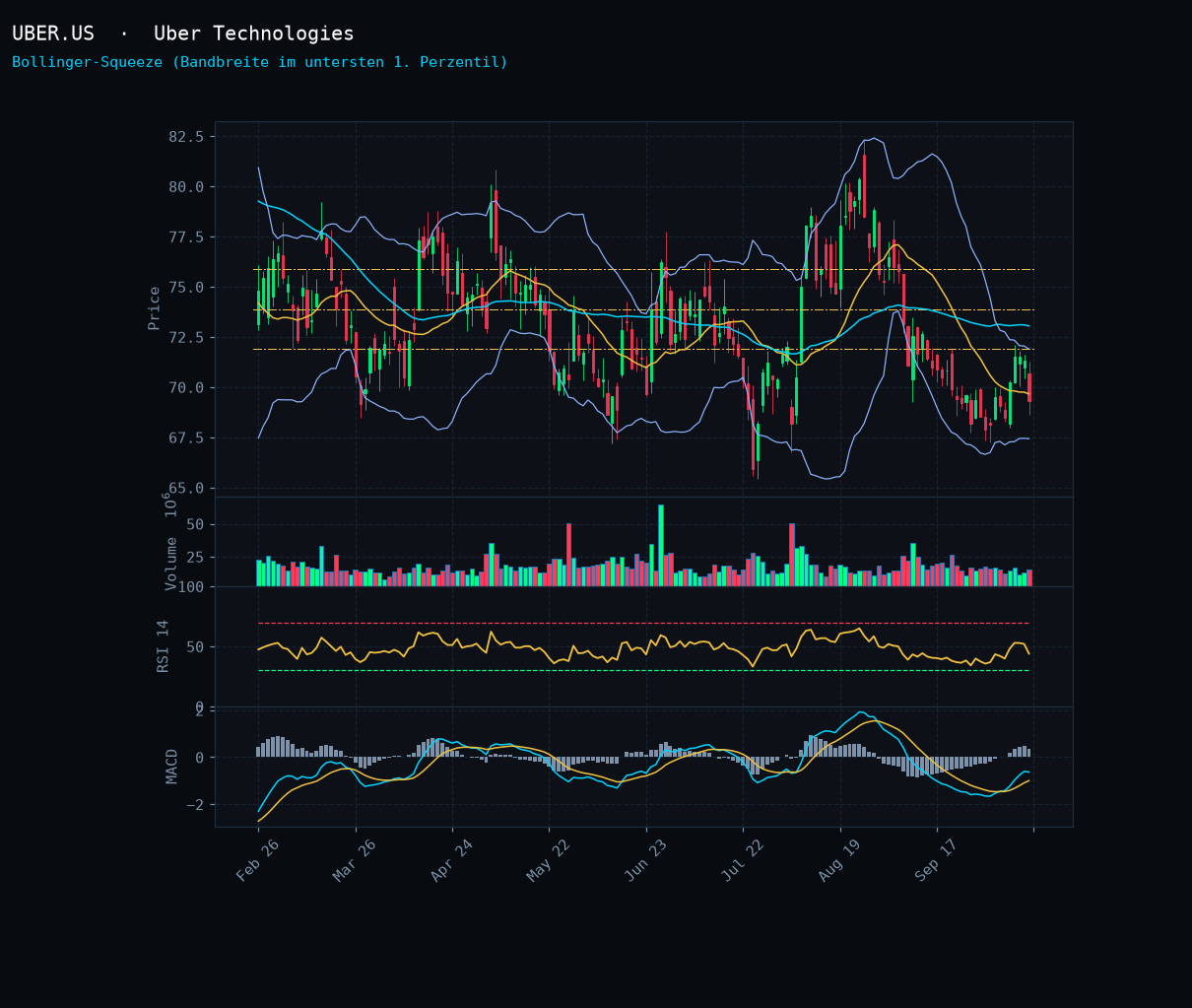Click the "Price" axis label

point(155,308)
